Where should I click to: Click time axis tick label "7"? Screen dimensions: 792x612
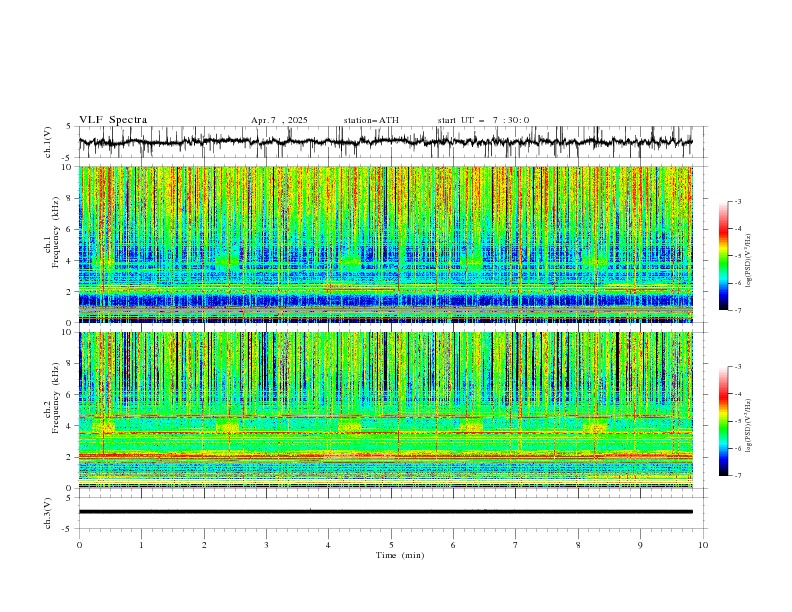click(516, 545)
